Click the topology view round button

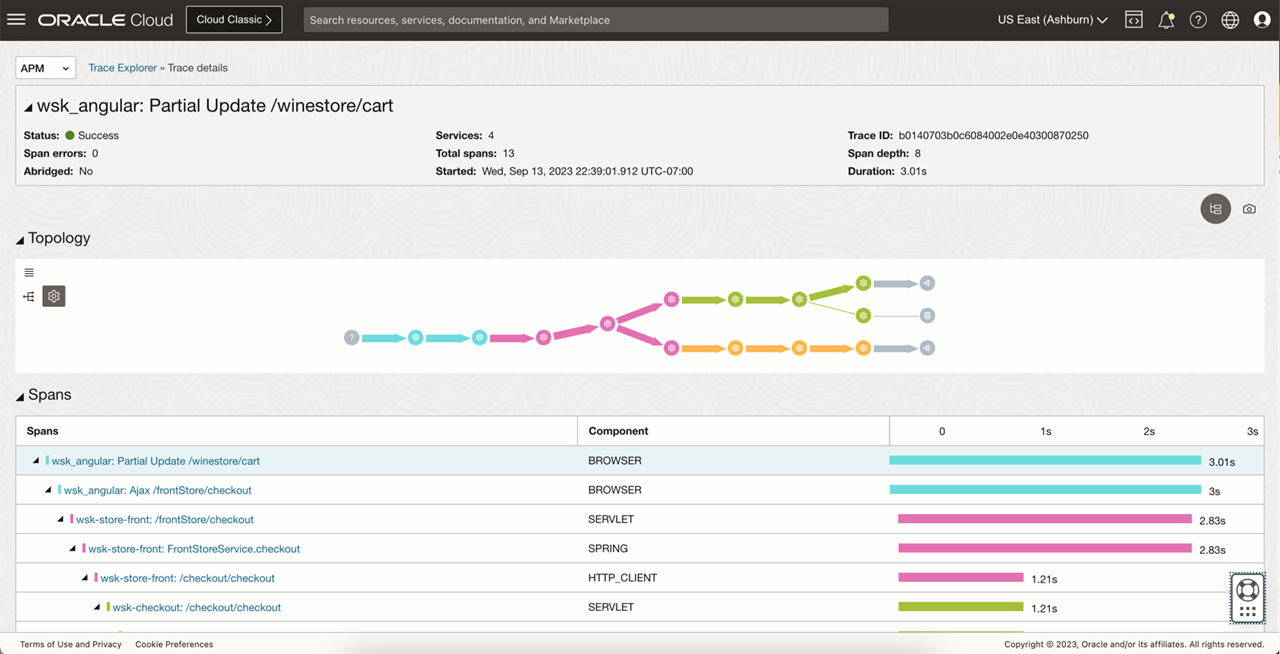(x=1216, y=209)
